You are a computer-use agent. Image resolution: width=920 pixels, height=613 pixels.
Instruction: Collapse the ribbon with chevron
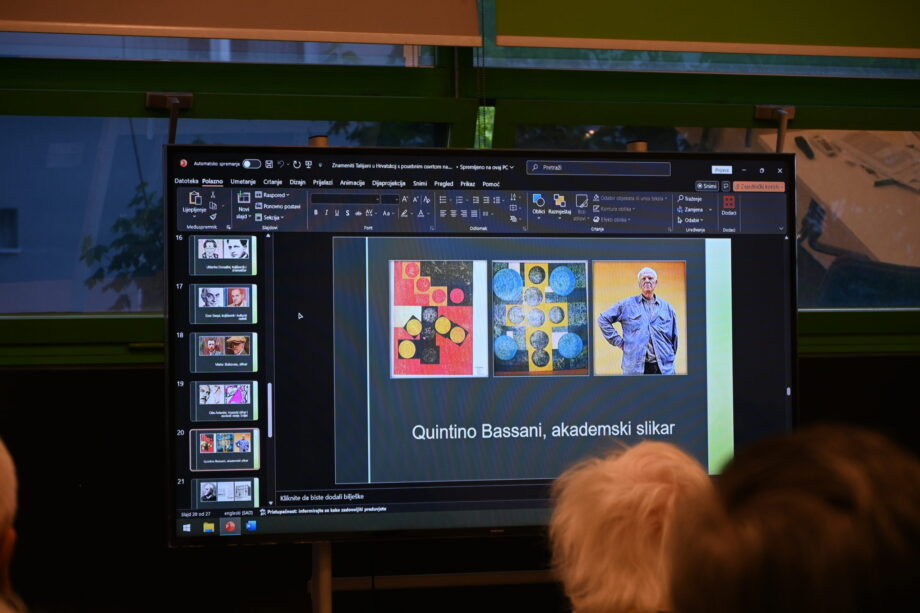pyautogui.click(x=781, y=229)
